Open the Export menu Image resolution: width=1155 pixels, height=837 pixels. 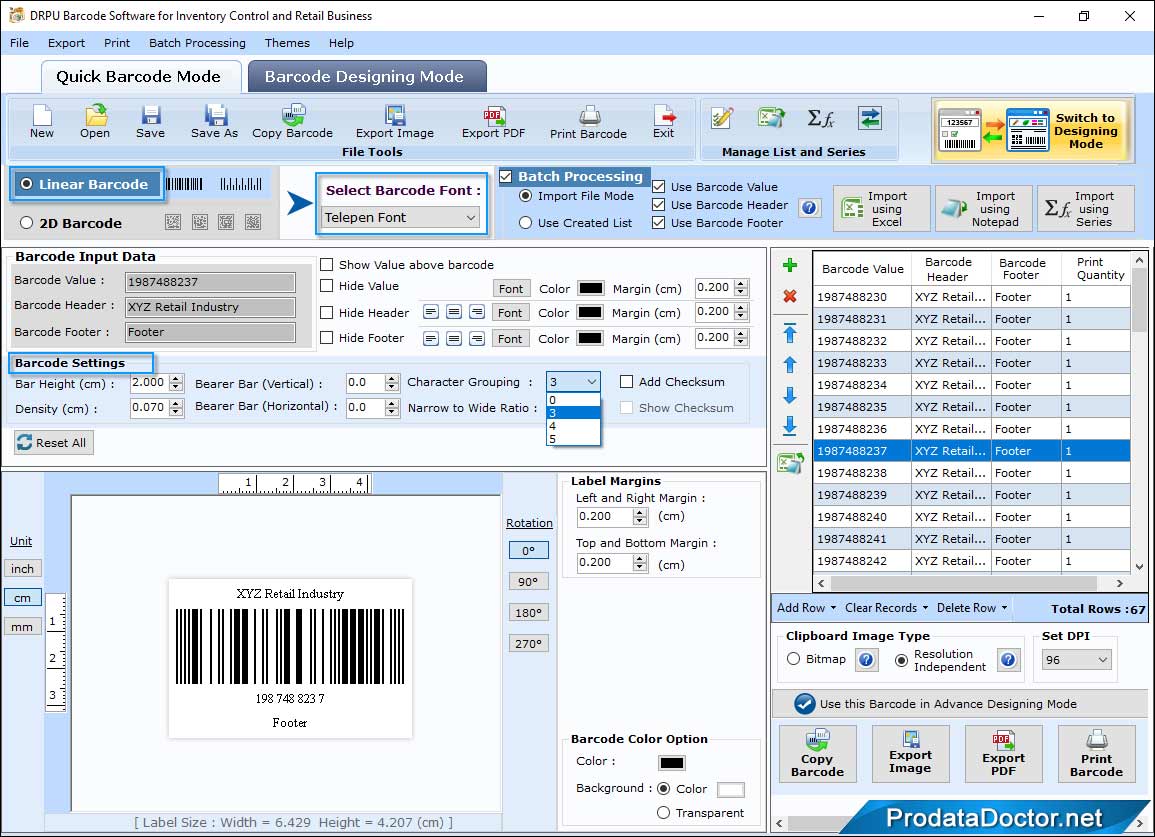tap(66, 43)
